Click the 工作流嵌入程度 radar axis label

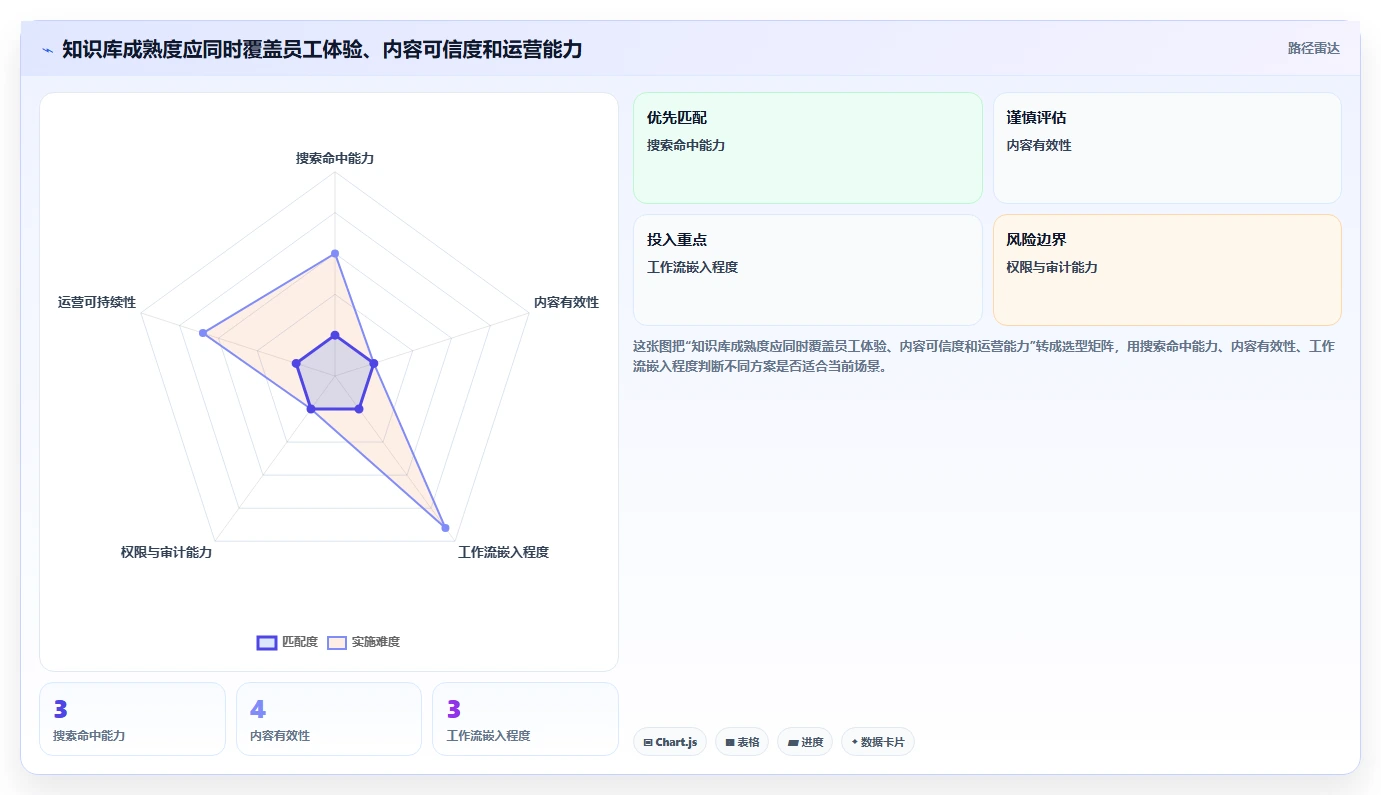point(503,552)
